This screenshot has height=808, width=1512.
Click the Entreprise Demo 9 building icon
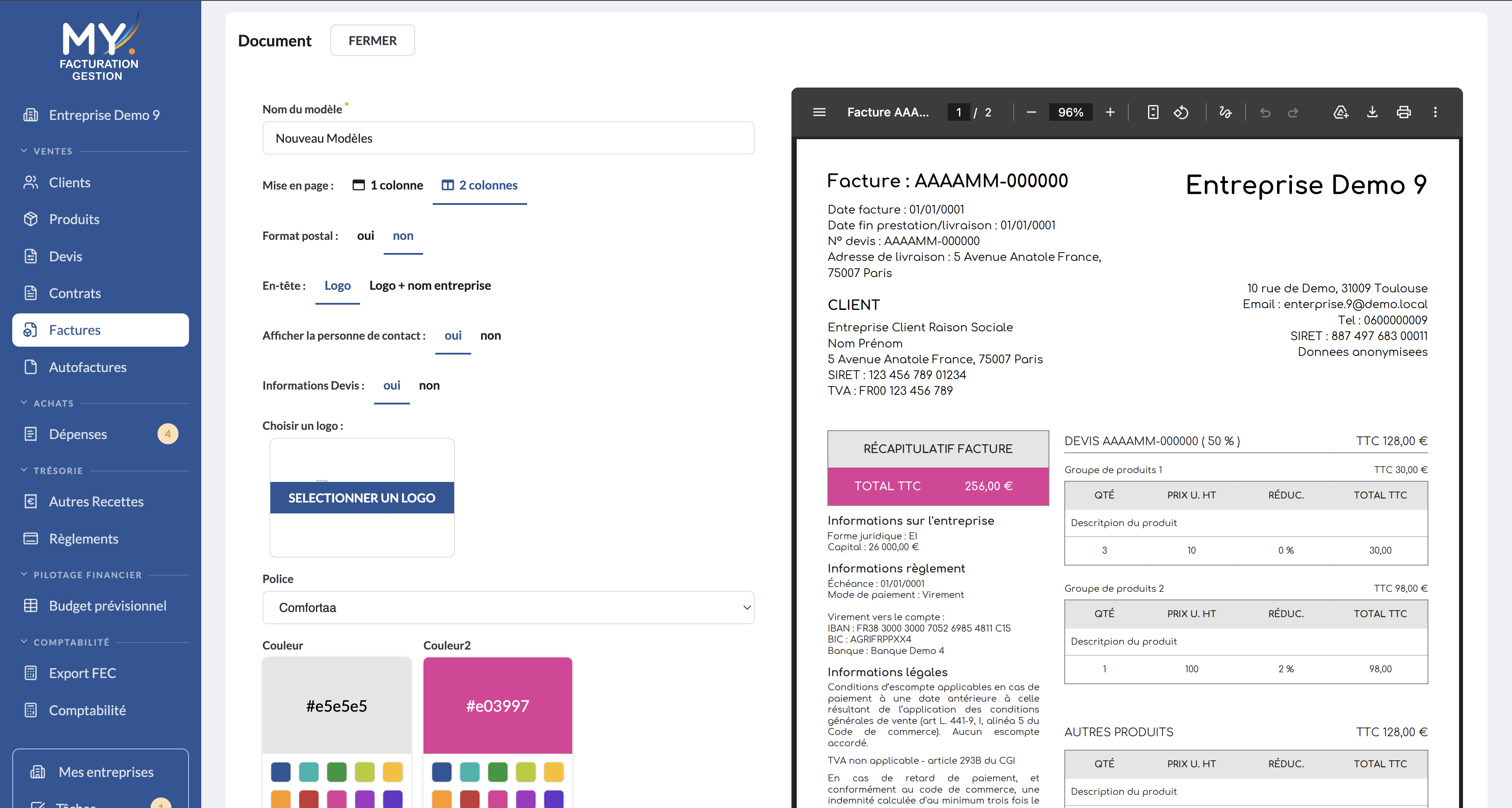click(x=31, y=115)
